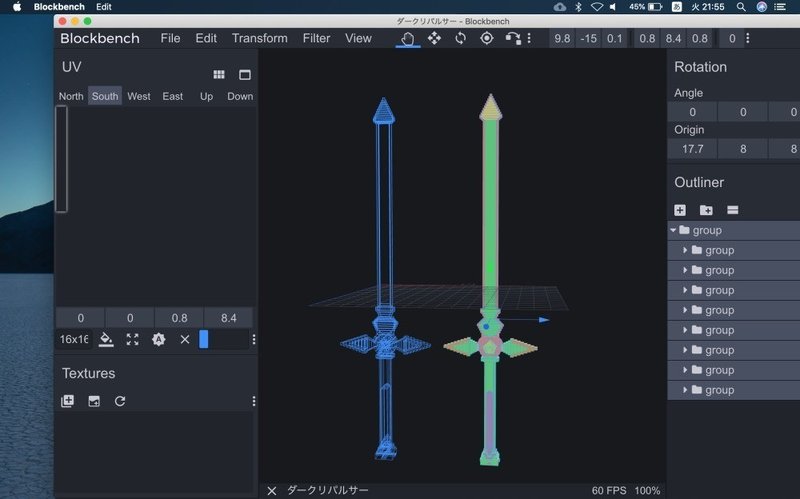800x499 pixels.
Task: Open the View menu
Action: click(x=358, y=38)
